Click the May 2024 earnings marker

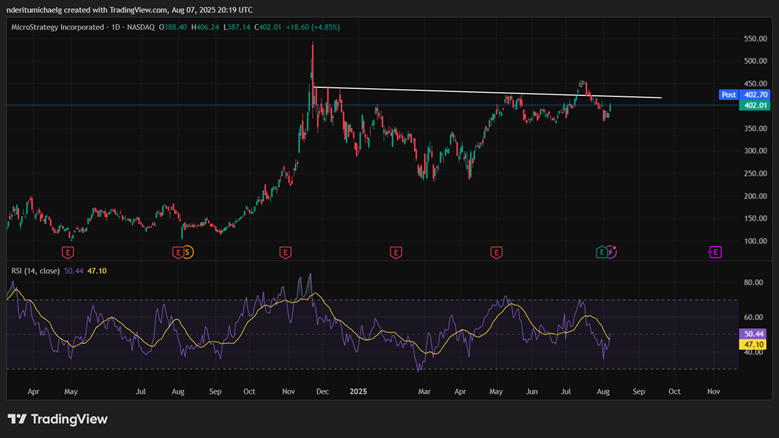68,252
